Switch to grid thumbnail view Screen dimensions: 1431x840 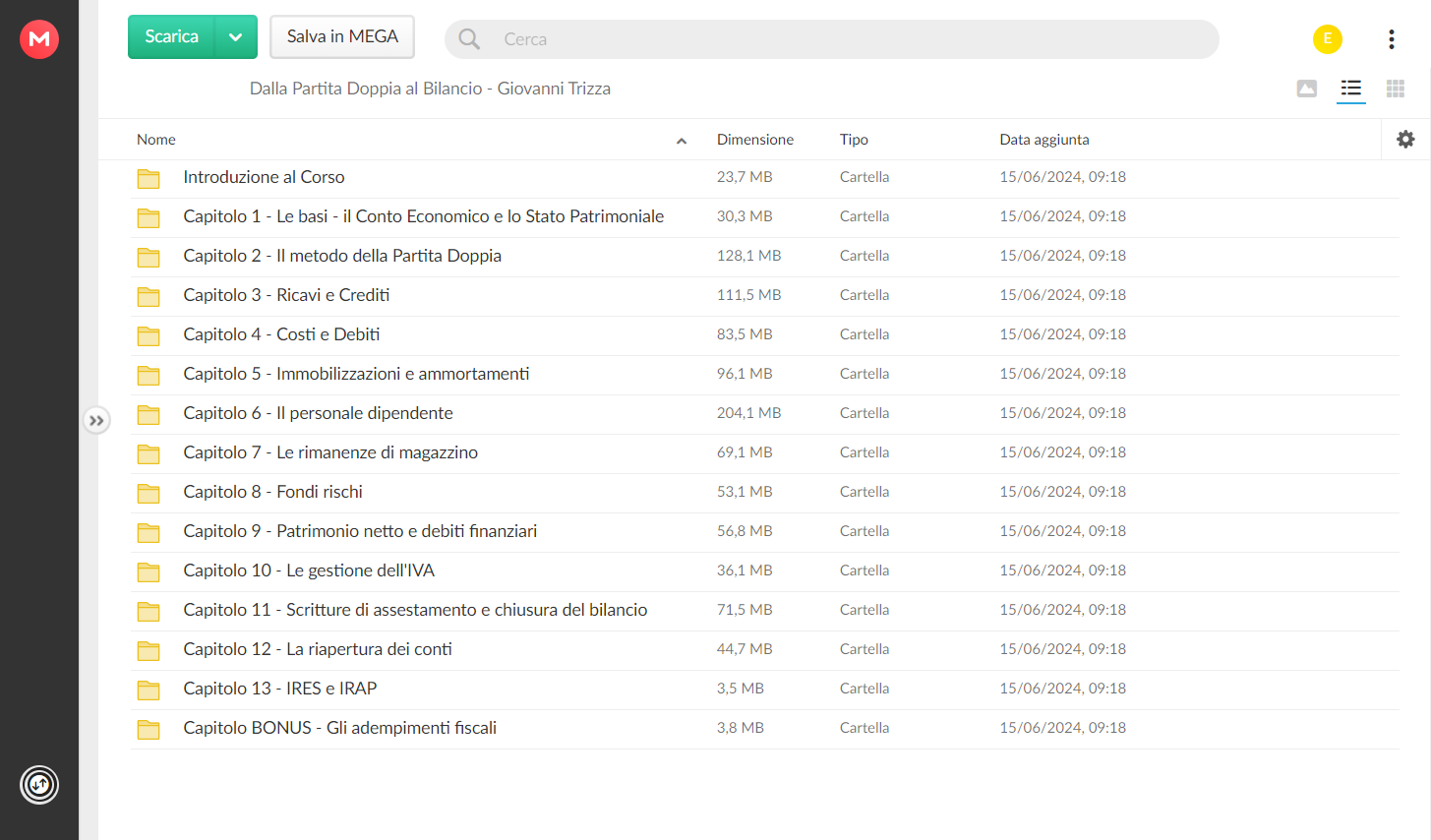point(1396,89)
